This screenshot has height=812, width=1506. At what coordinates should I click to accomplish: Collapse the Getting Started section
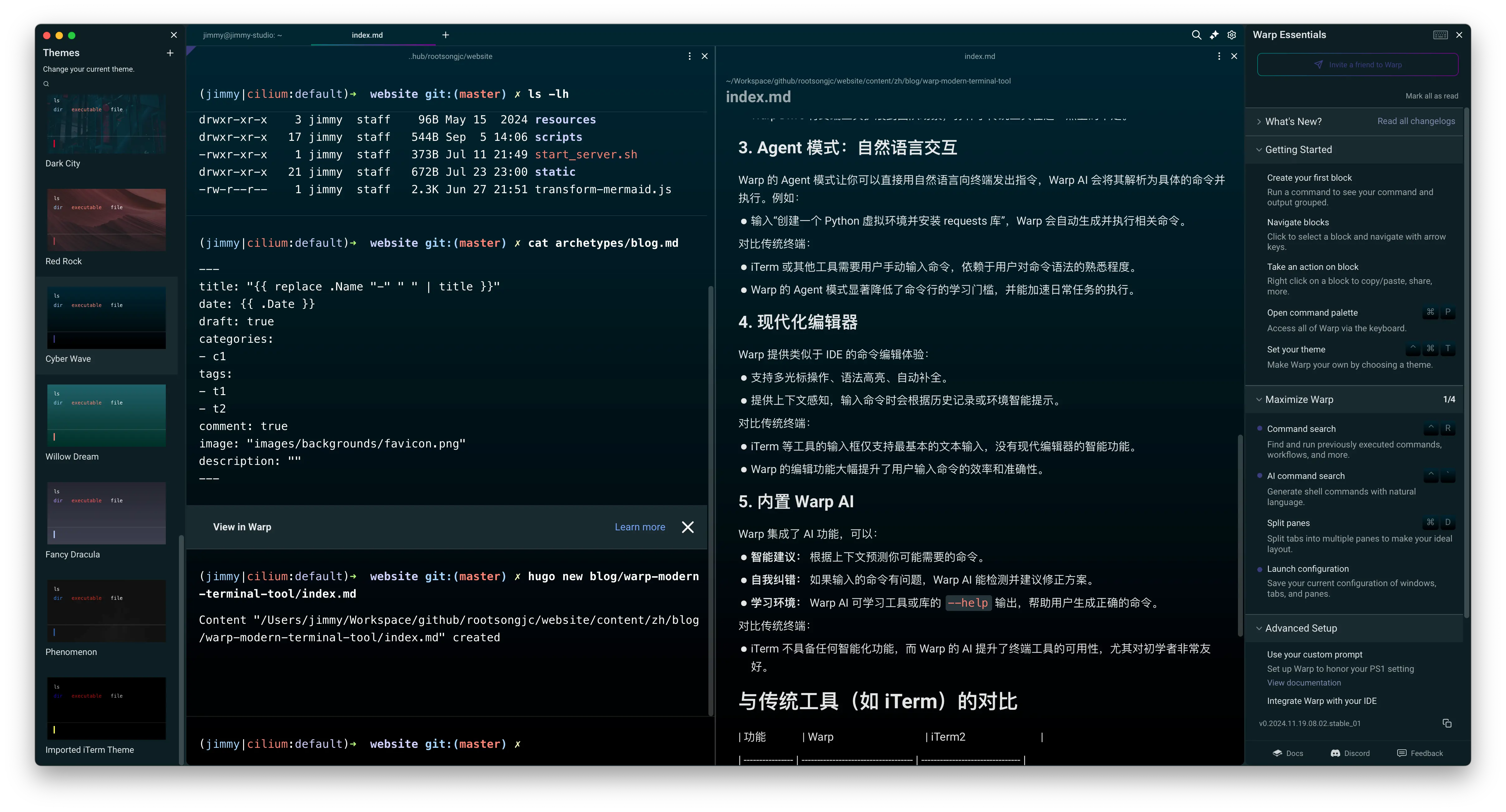click(x=1354, y=150)
